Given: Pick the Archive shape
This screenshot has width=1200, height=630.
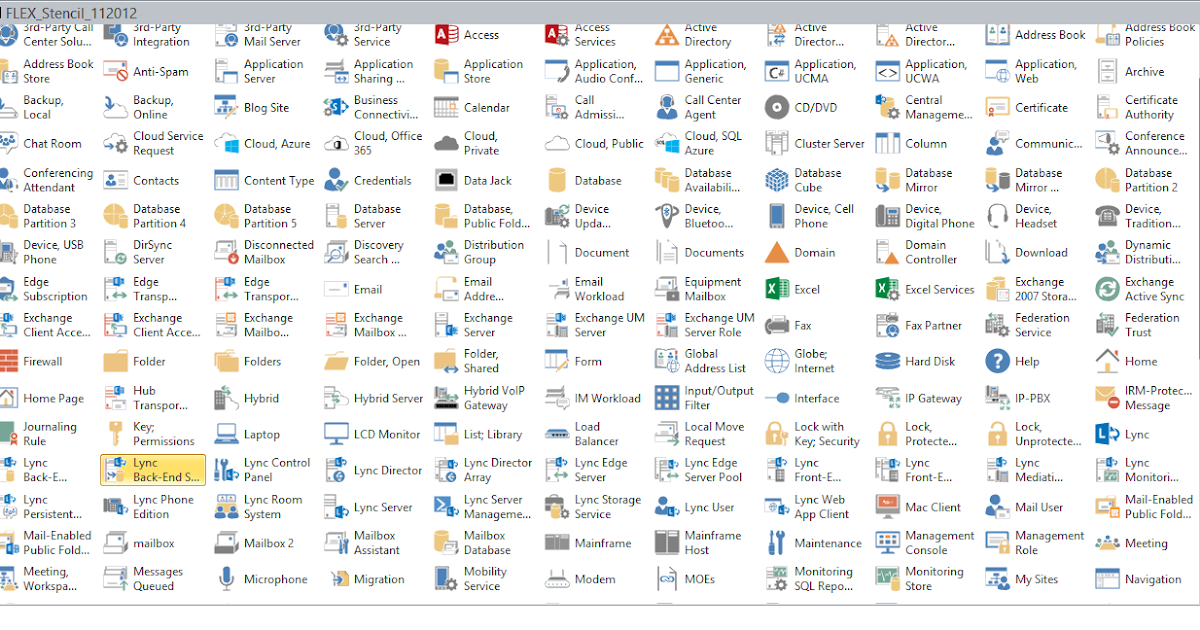Looking at the screenshot, I should [x=1131, y=71].
